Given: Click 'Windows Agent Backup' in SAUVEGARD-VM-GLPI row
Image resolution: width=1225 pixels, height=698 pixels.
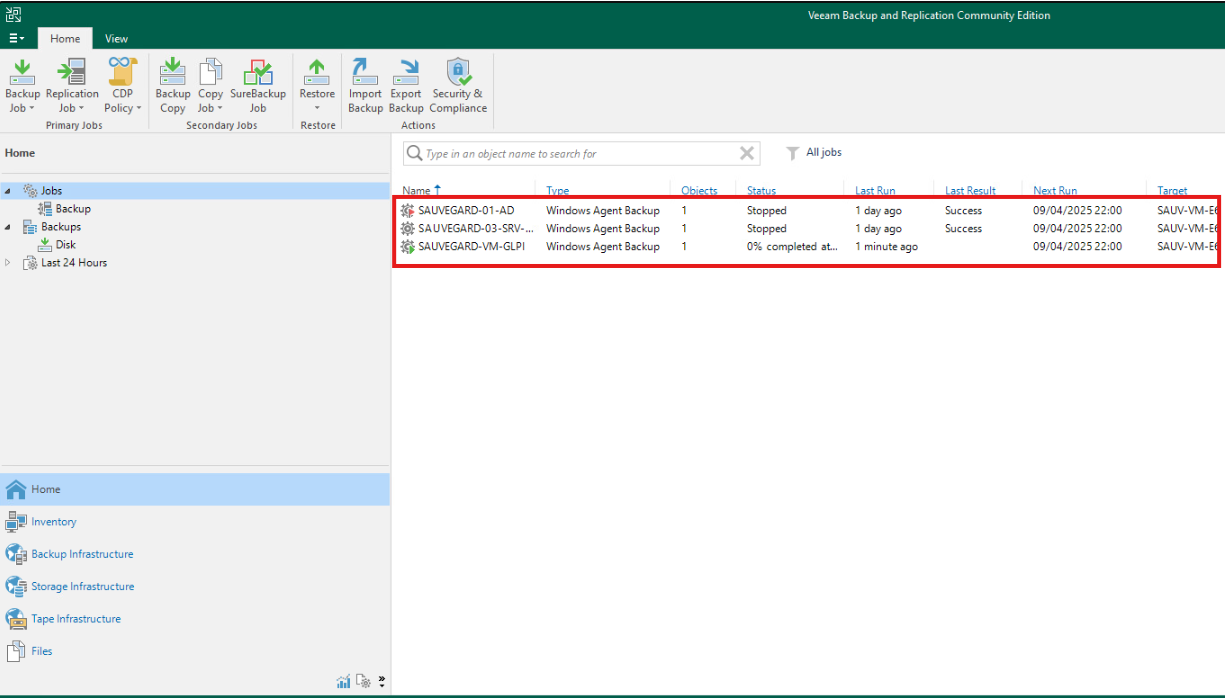Looking at the screenshot, I should [x=603, y=247].
